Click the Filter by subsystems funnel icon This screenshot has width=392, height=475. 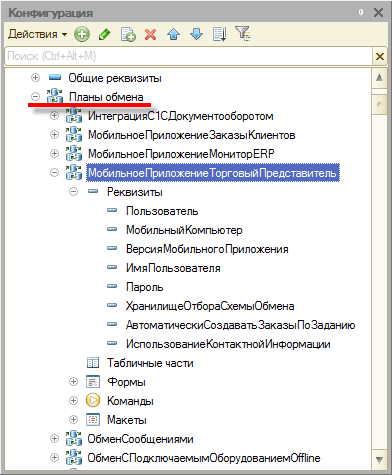pyautogui.click(x=243, y=33)
